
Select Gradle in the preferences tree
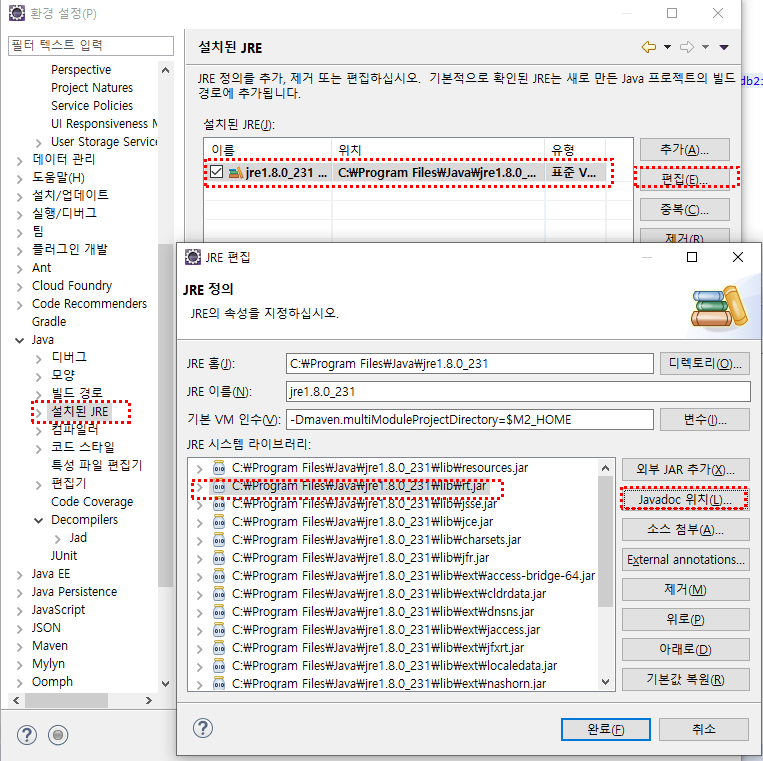pyautogui.click(x=49, y=322)
